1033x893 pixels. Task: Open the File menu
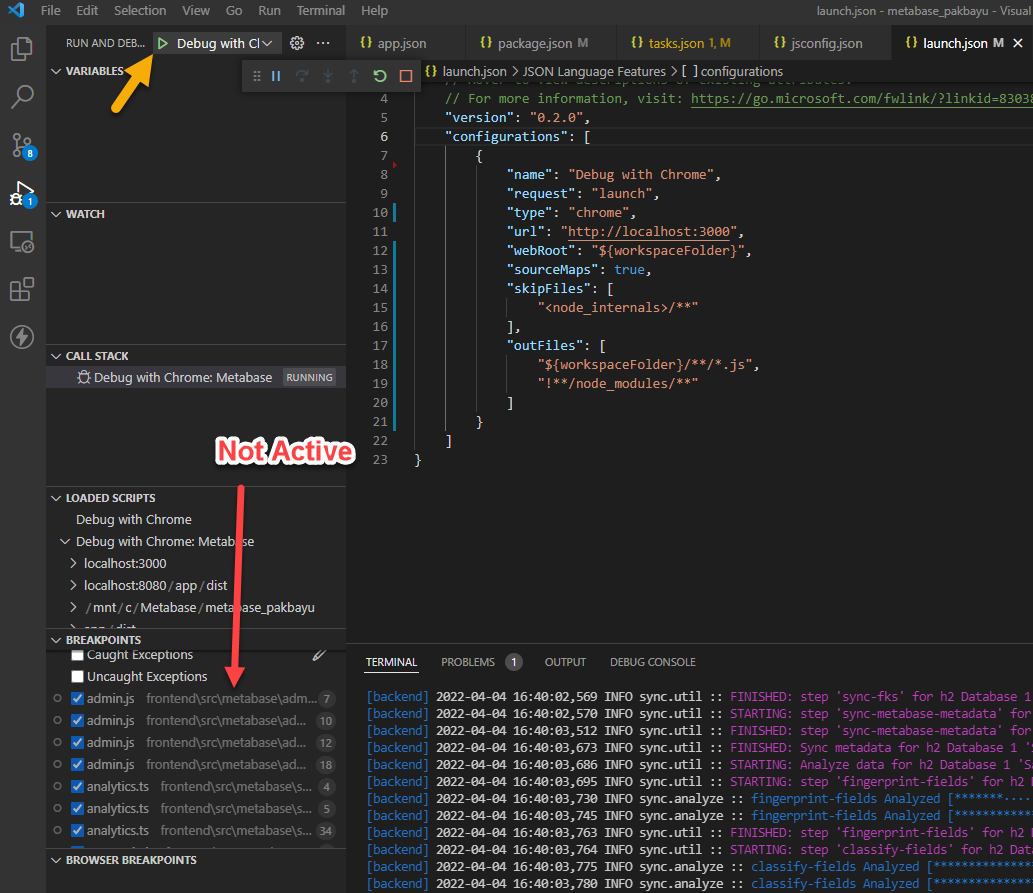pyautogui.click(x=50, y=11)
